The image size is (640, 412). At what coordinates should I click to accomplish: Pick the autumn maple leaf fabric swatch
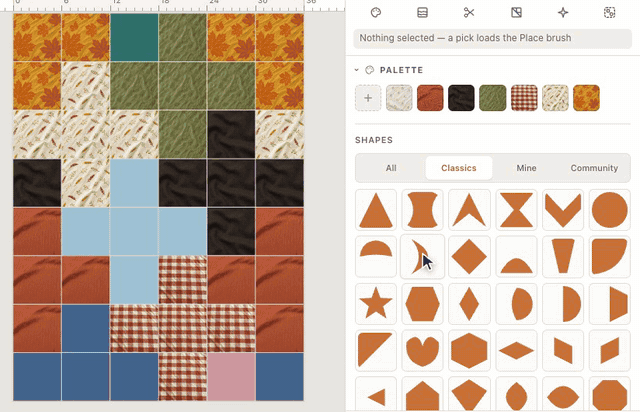pyautogui.click(x=587, y=98)
